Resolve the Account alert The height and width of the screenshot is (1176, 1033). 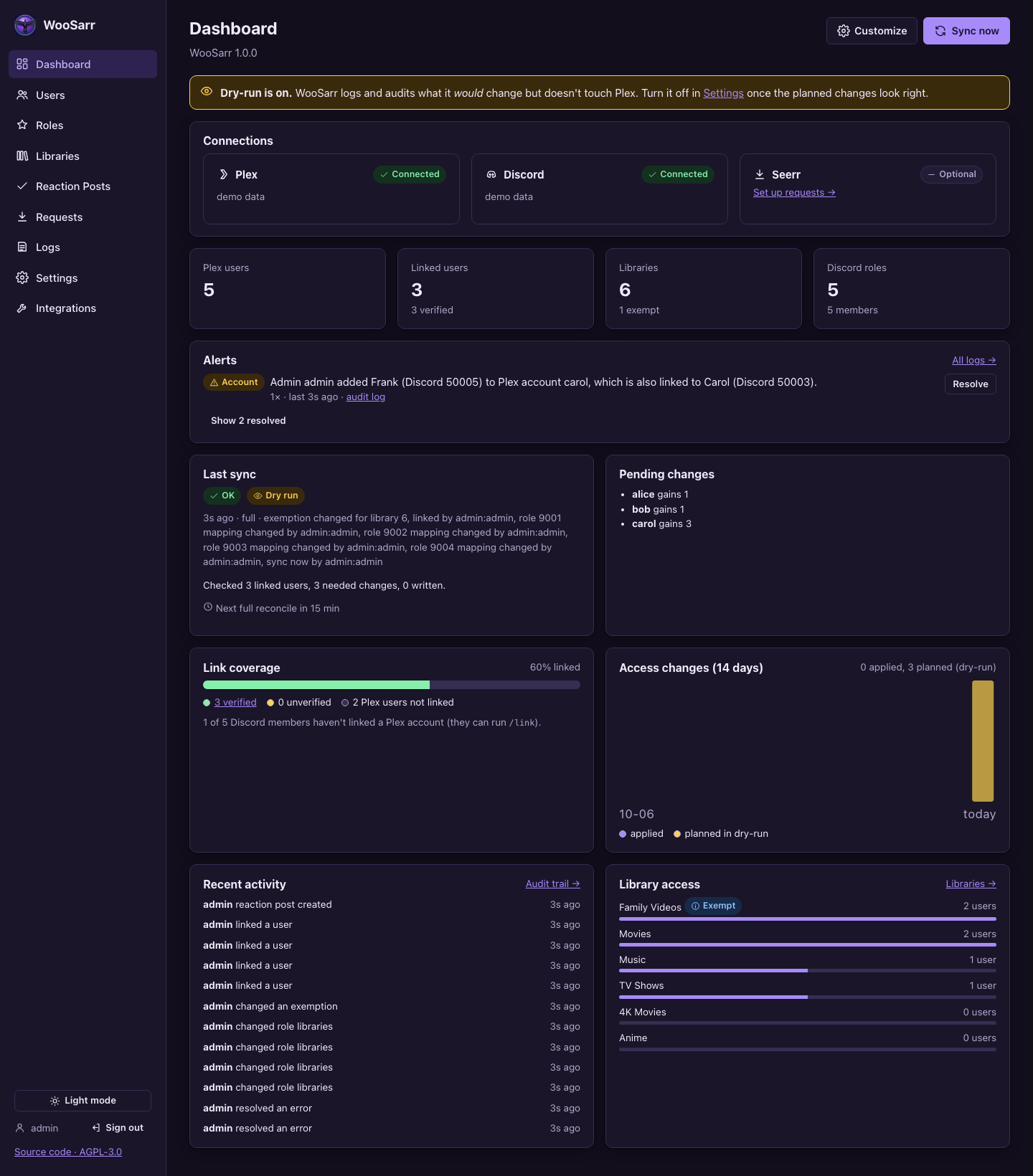tap(970, 384)
